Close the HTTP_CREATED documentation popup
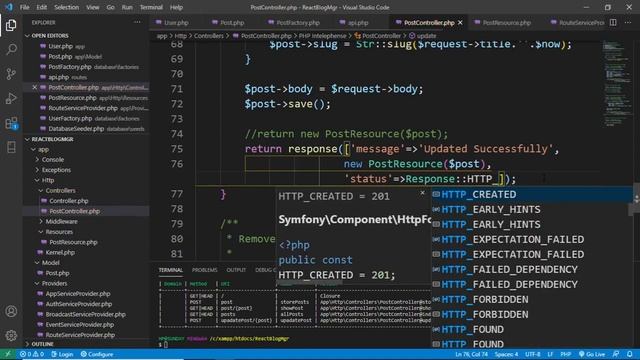The height and width of the screenshot is (360, 640). [422, 192]
